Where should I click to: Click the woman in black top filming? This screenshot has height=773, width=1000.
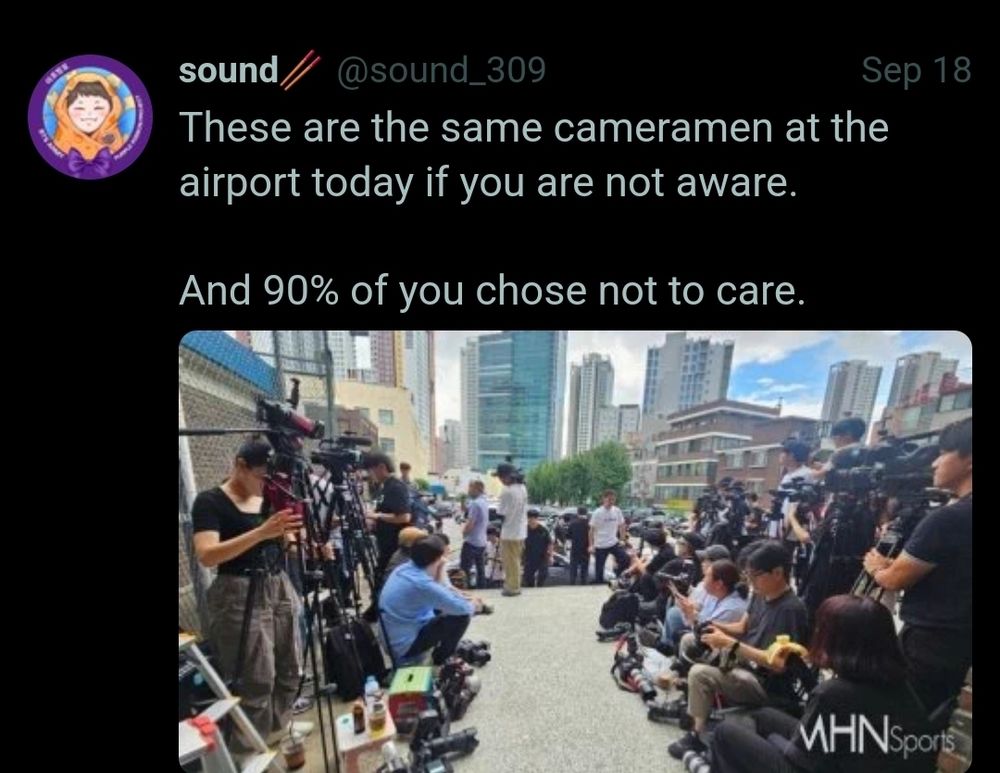[247, 574]
